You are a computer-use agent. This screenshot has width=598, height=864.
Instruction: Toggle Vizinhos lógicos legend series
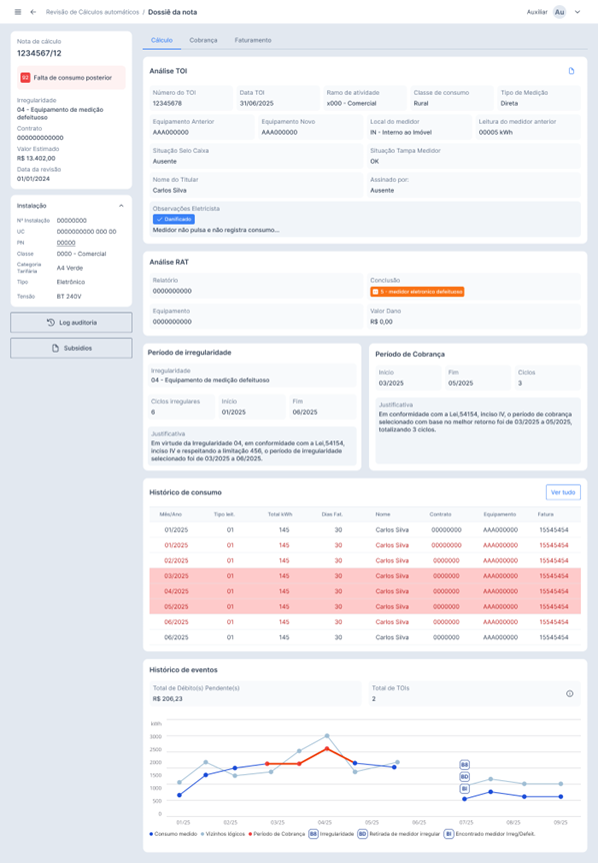click(223, 834)
